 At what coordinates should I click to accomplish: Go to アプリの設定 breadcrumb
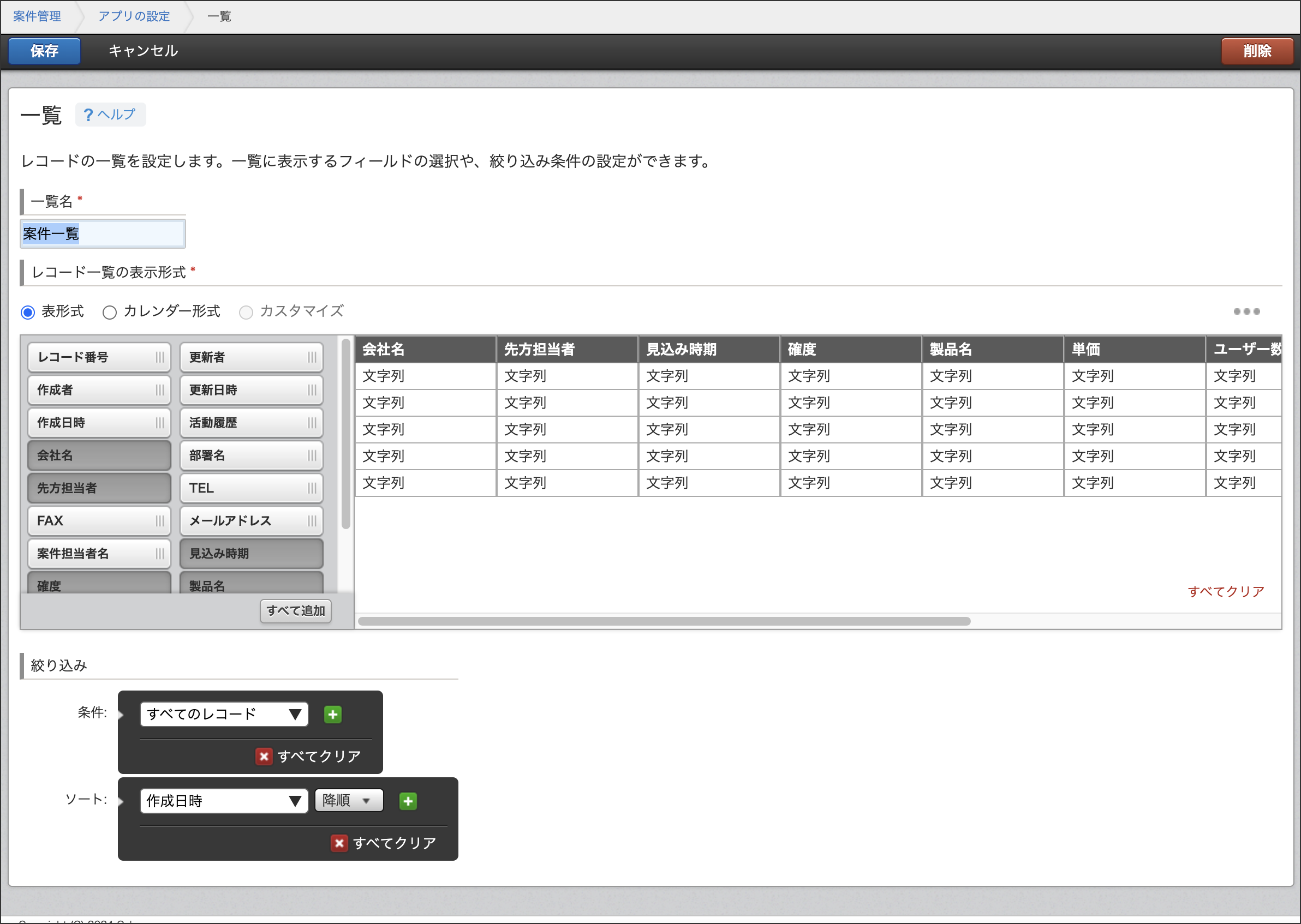134,16
